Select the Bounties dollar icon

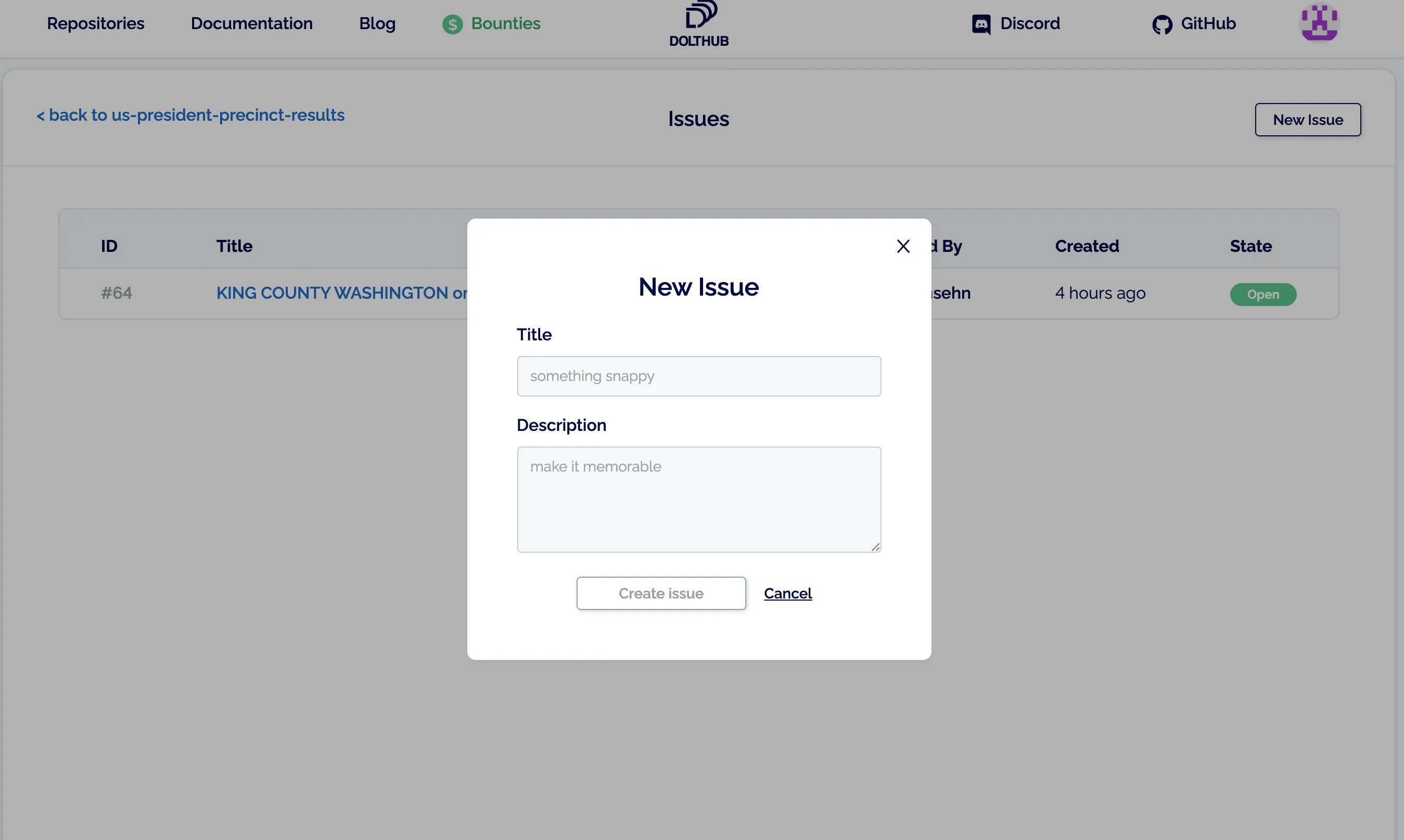coord(452,24)
